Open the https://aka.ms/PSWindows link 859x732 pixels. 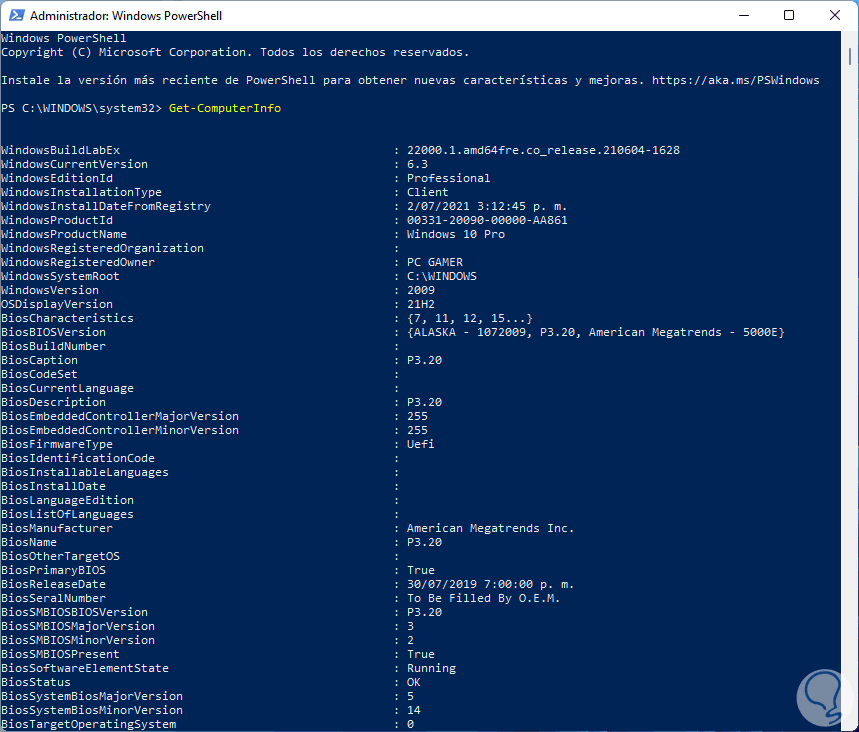tap(735, 80)
